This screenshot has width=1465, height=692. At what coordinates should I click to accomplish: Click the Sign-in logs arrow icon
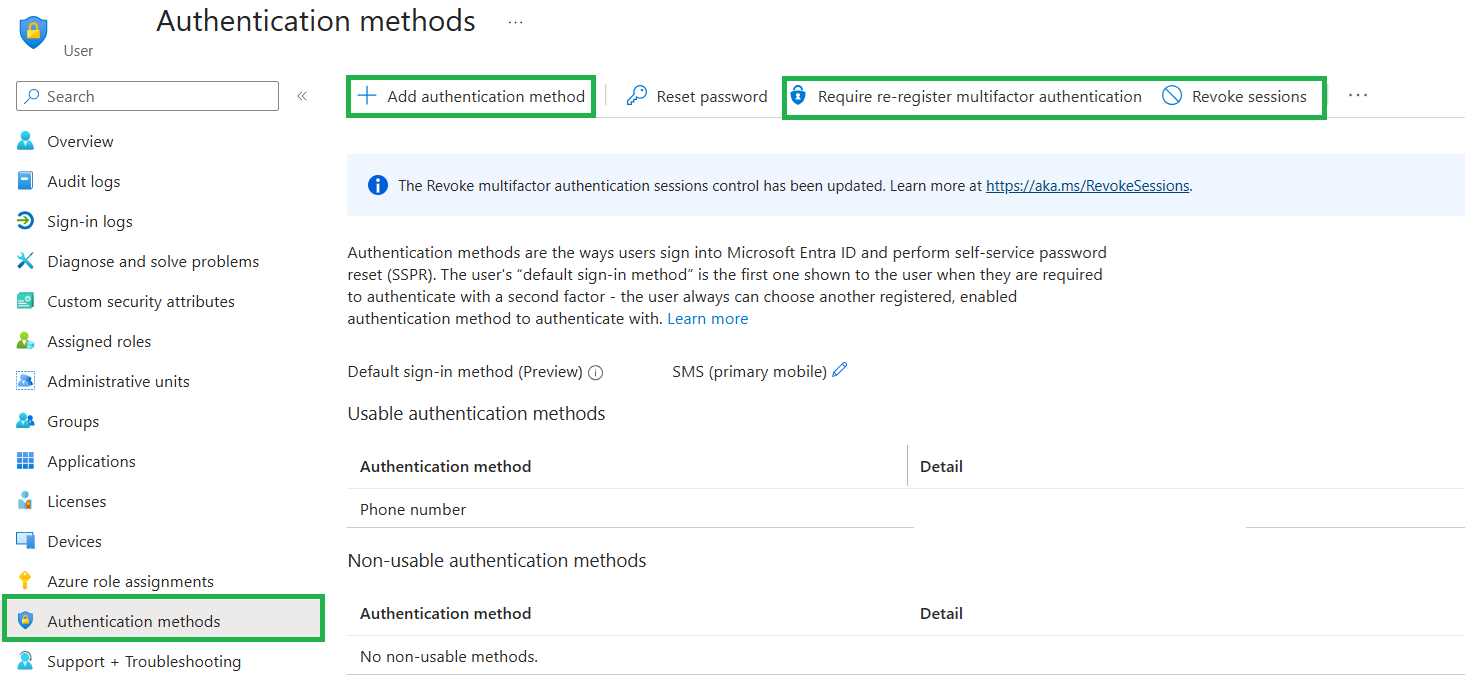26,221
